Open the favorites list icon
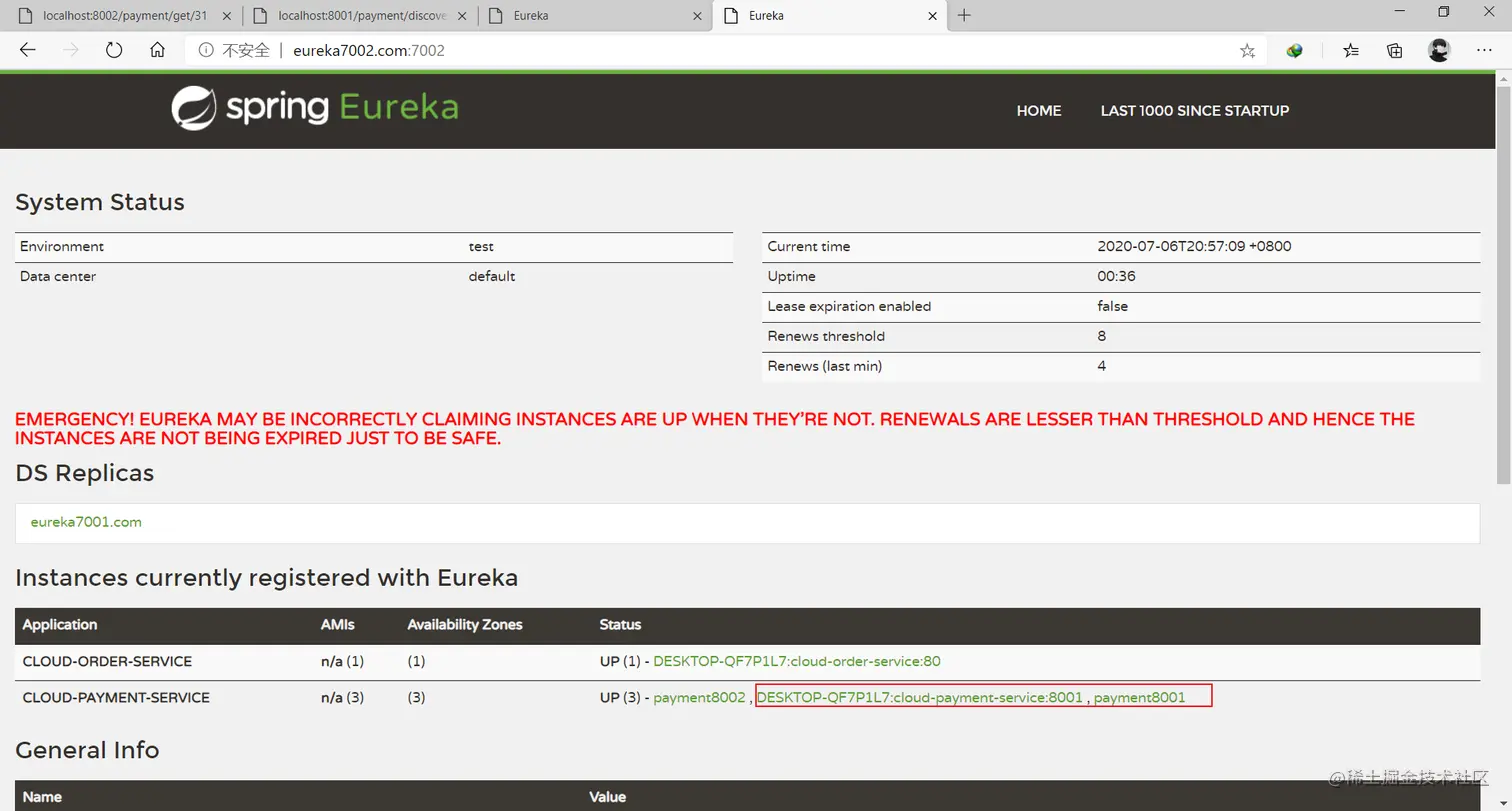Image resolution: width=1512 pixels, height=811 pixels. point(1351,50)
